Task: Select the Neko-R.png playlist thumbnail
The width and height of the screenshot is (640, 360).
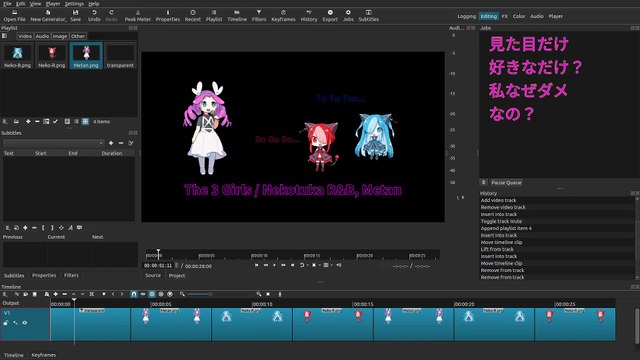Action: click(52, 56)
